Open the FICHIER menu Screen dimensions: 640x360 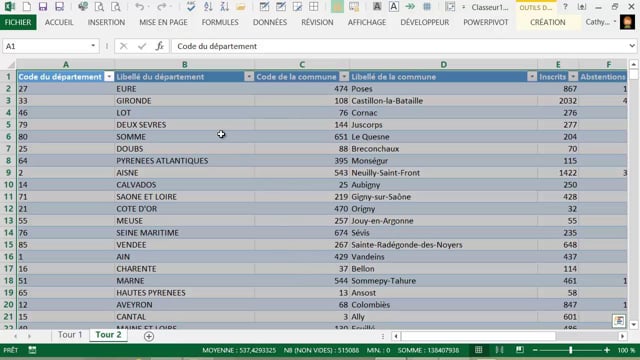tap(18, 22)
